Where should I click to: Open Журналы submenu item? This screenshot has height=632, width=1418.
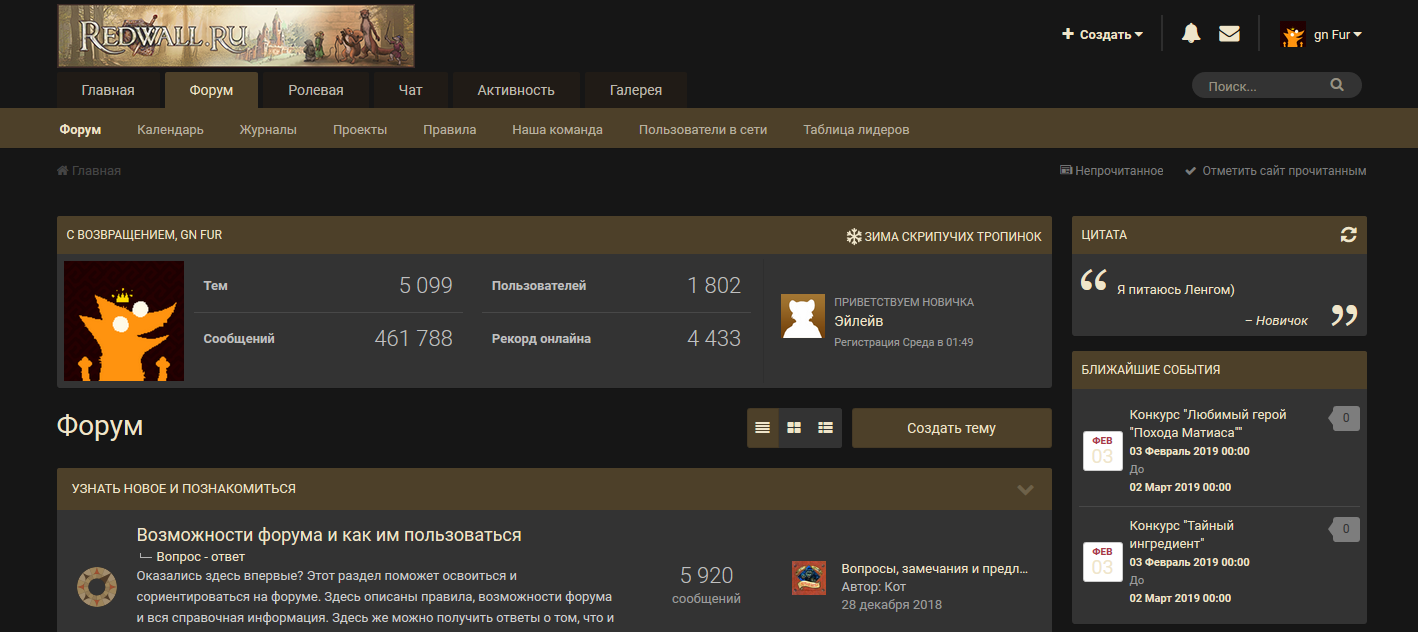pos(268,129)
